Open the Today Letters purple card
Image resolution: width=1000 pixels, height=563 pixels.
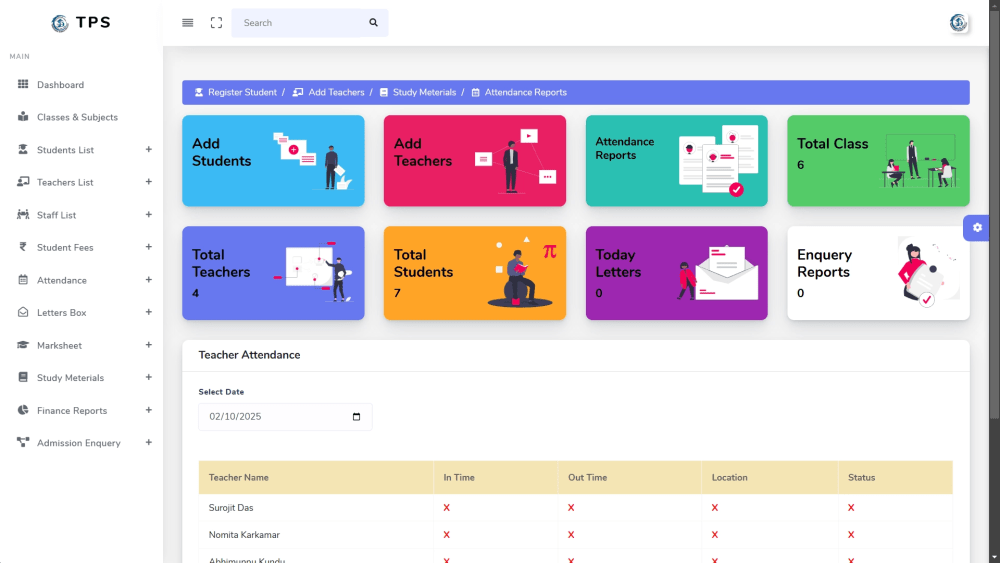coord(677,273)
